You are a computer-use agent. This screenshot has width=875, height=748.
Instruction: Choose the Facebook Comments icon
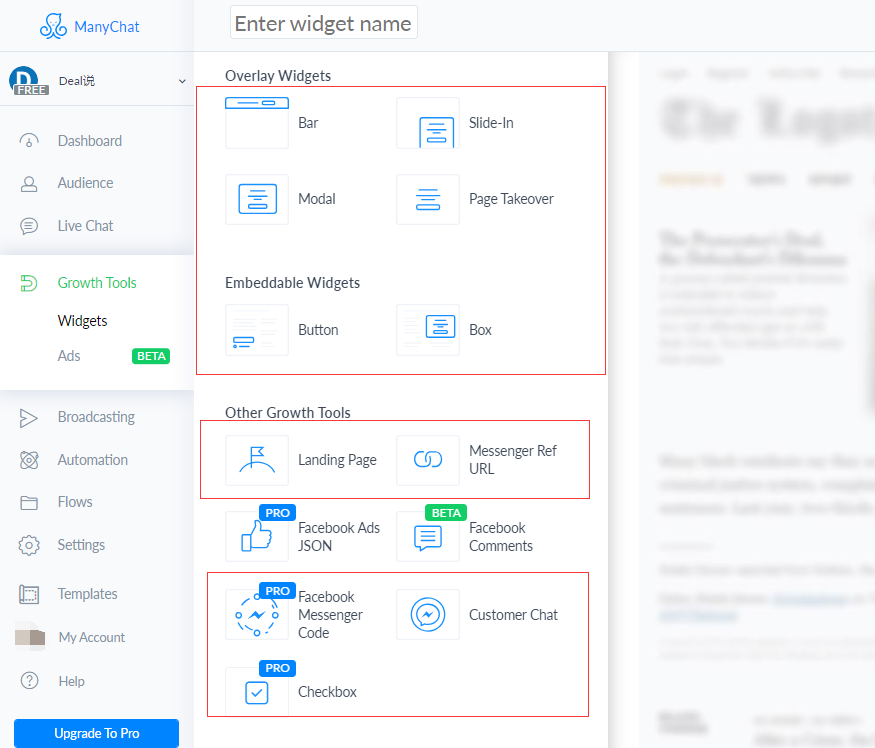tap(428, 536)
